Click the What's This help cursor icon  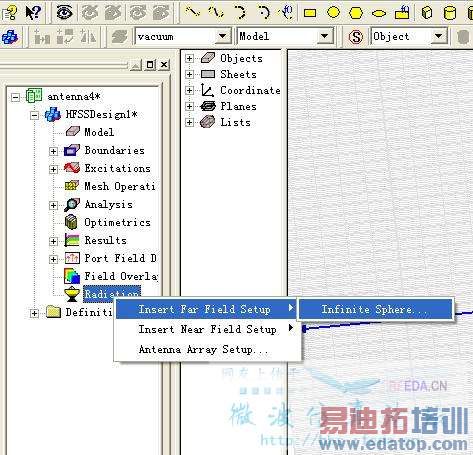coord(33,13)
